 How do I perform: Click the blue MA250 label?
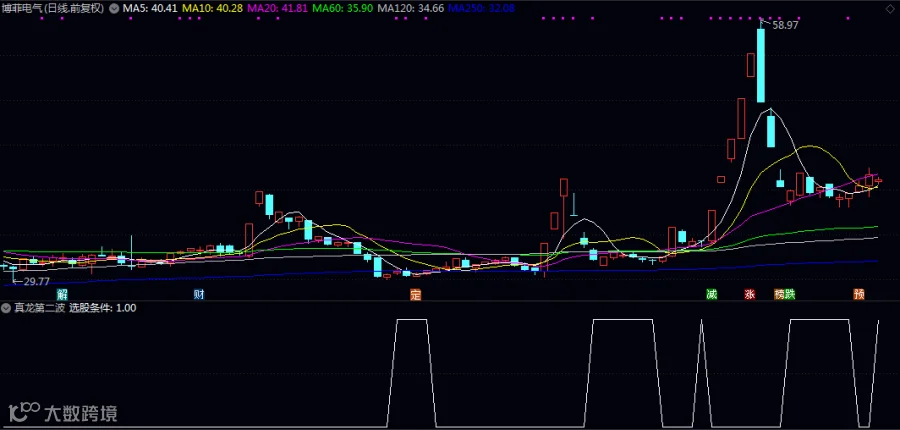tap(482, 9)
